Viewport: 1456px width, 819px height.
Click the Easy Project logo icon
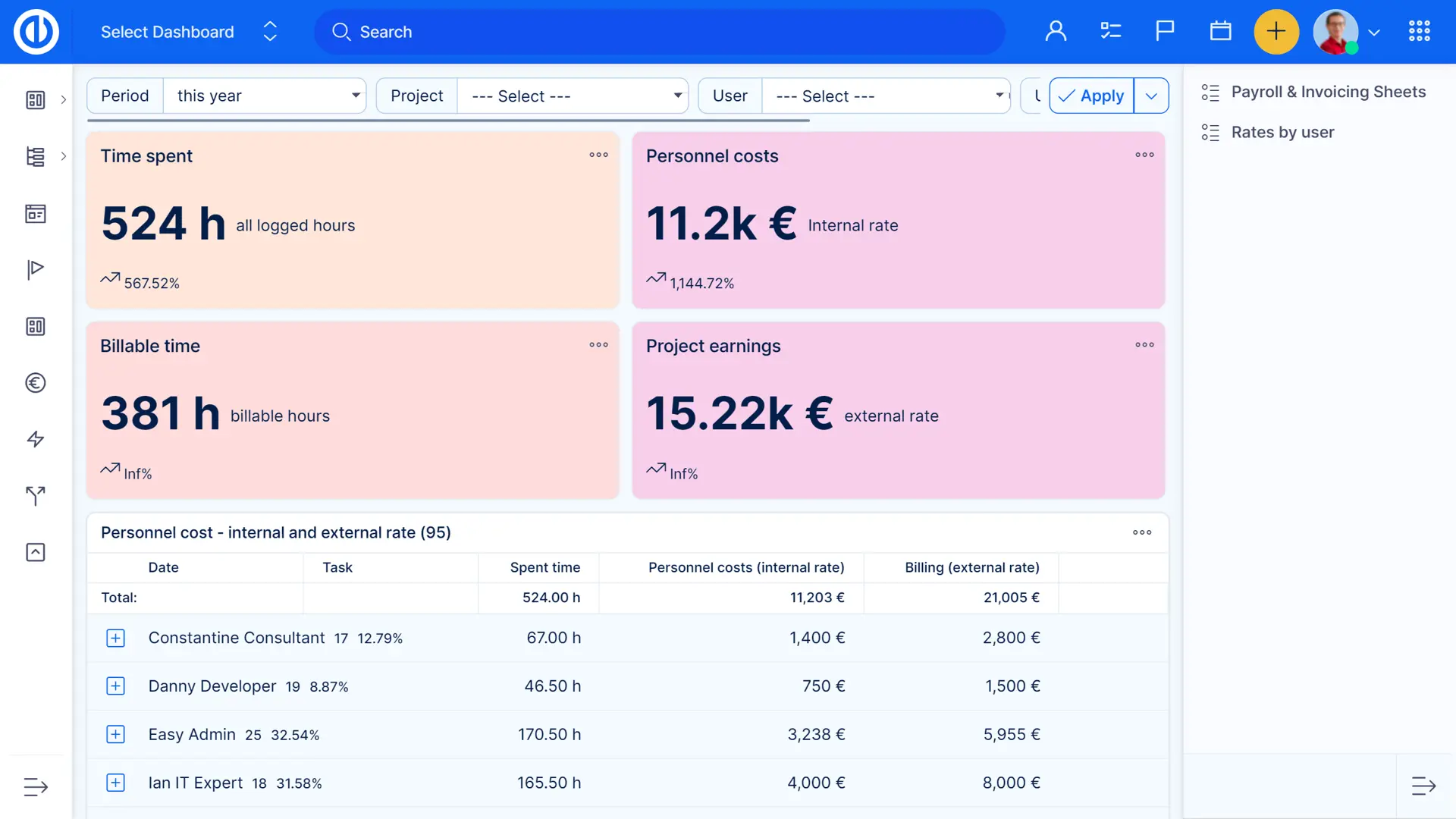[36, 32]
